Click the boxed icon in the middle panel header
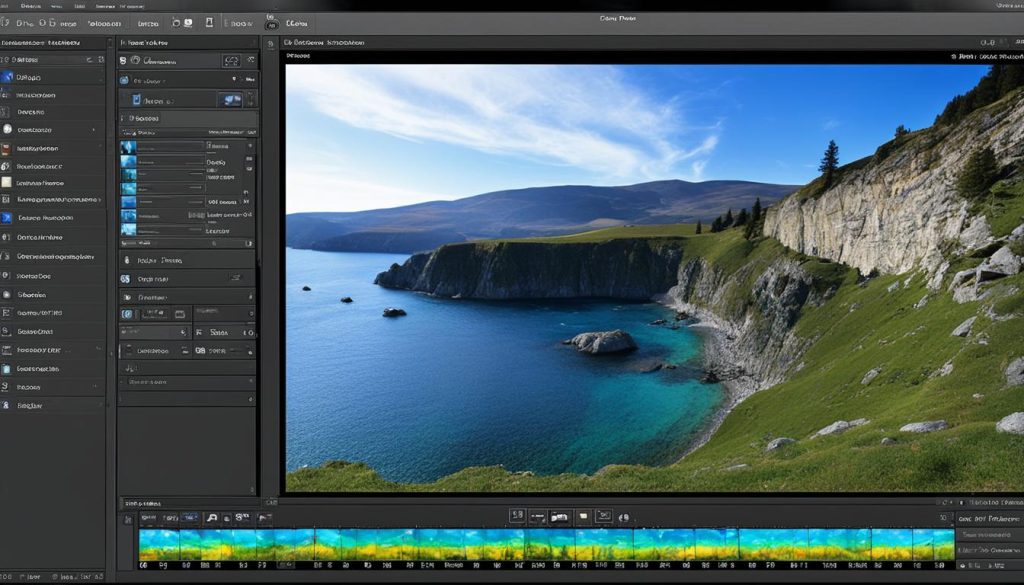The width and height of the screenshot is (1024, 585). pos(232,61)
